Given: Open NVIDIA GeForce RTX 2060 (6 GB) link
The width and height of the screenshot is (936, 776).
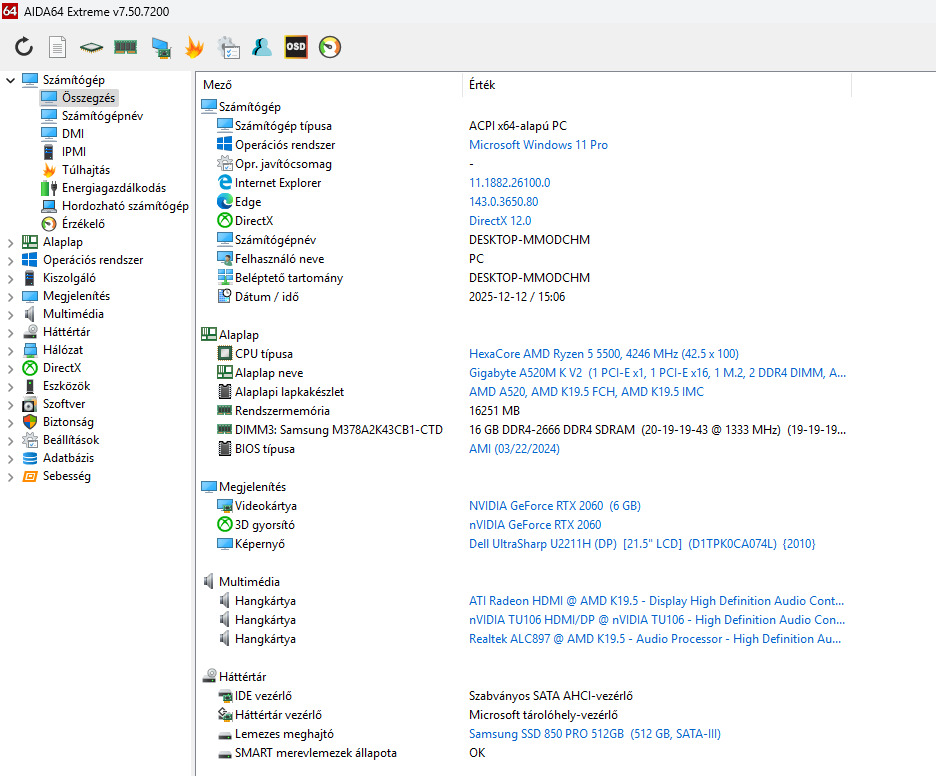Looking at the screenshot, I should pos(555,506).
